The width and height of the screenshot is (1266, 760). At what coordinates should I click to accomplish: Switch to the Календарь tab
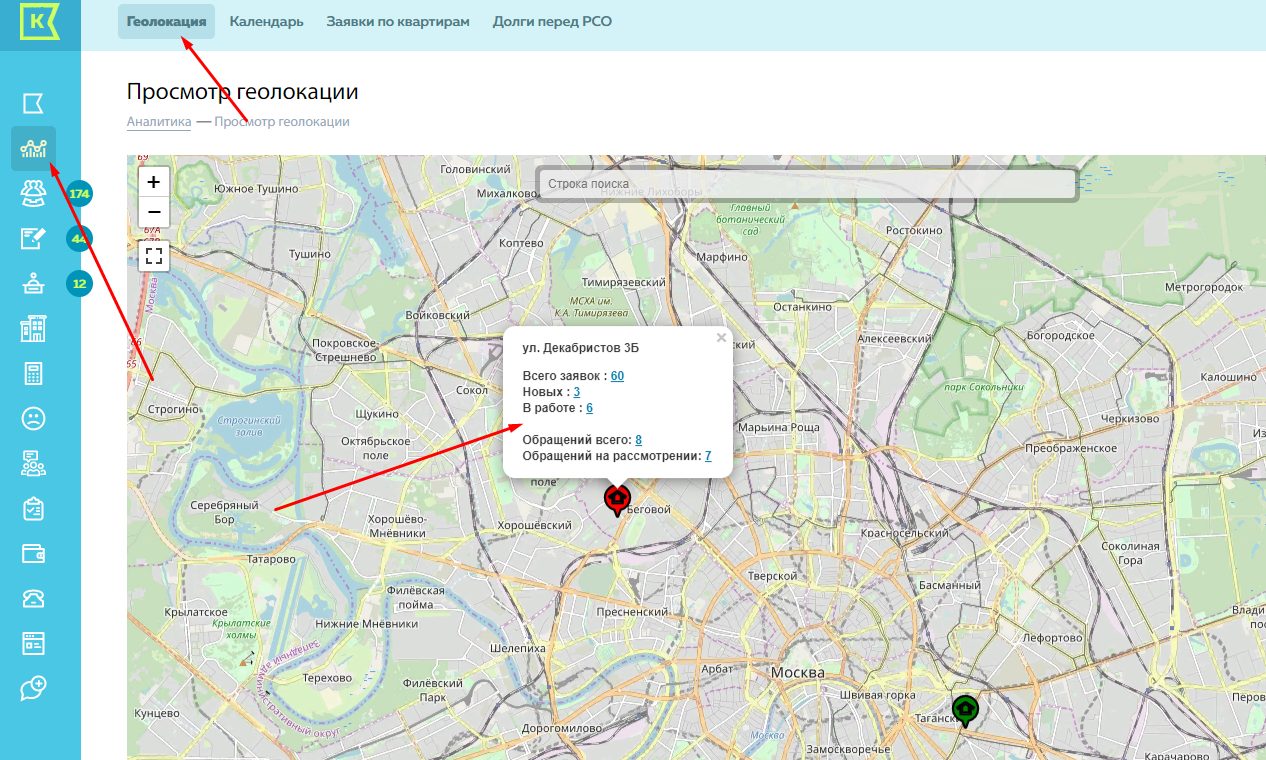(266, 21)
